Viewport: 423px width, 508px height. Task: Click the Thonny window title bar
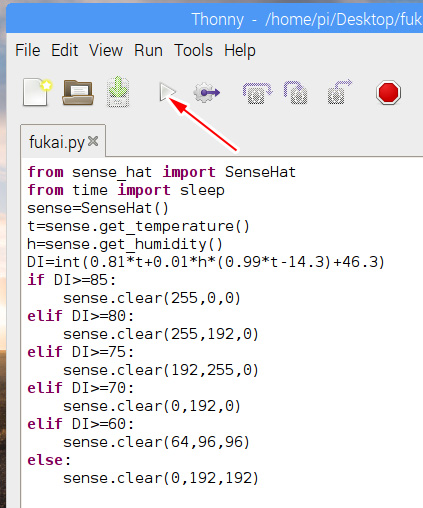215,19
